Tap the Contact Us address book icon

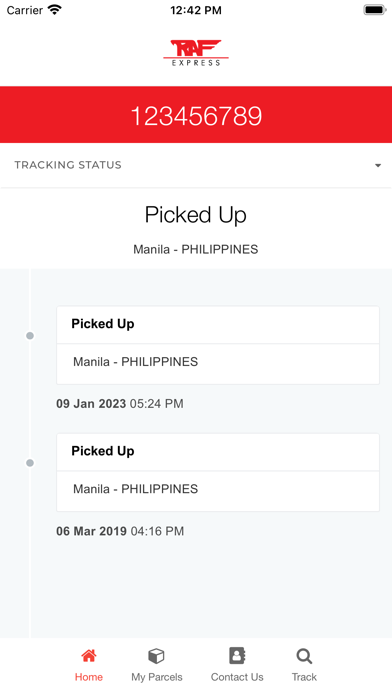[237, 656]
